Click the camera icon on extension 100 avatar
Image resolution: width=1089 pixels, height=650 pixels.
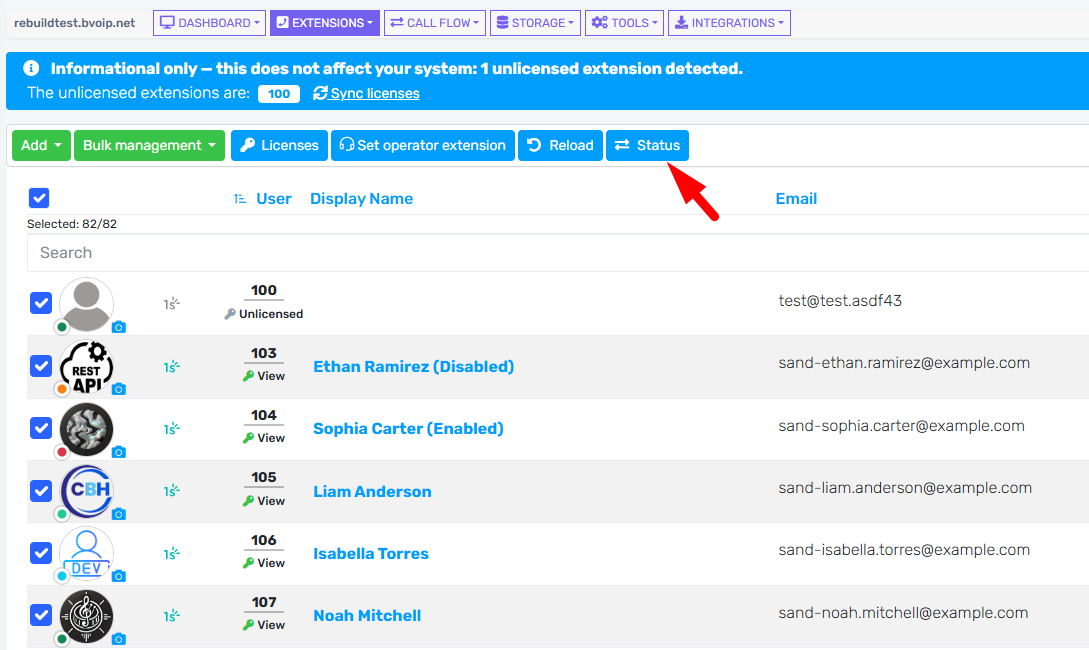119,327
